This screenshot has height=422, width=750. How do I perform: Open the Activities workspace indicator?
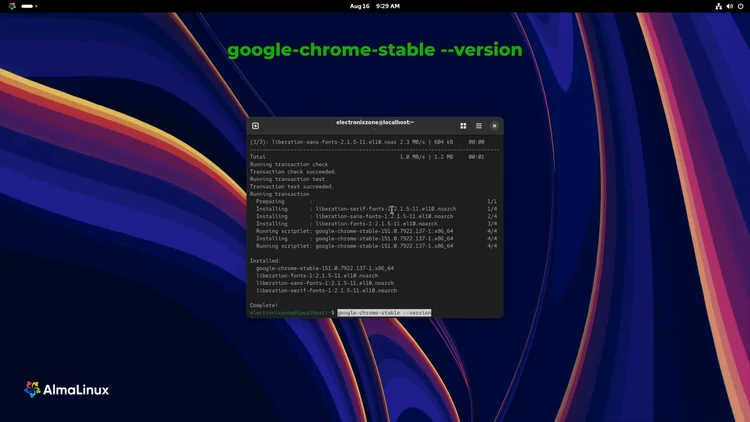pyautogui.click(x=29, y=6)
